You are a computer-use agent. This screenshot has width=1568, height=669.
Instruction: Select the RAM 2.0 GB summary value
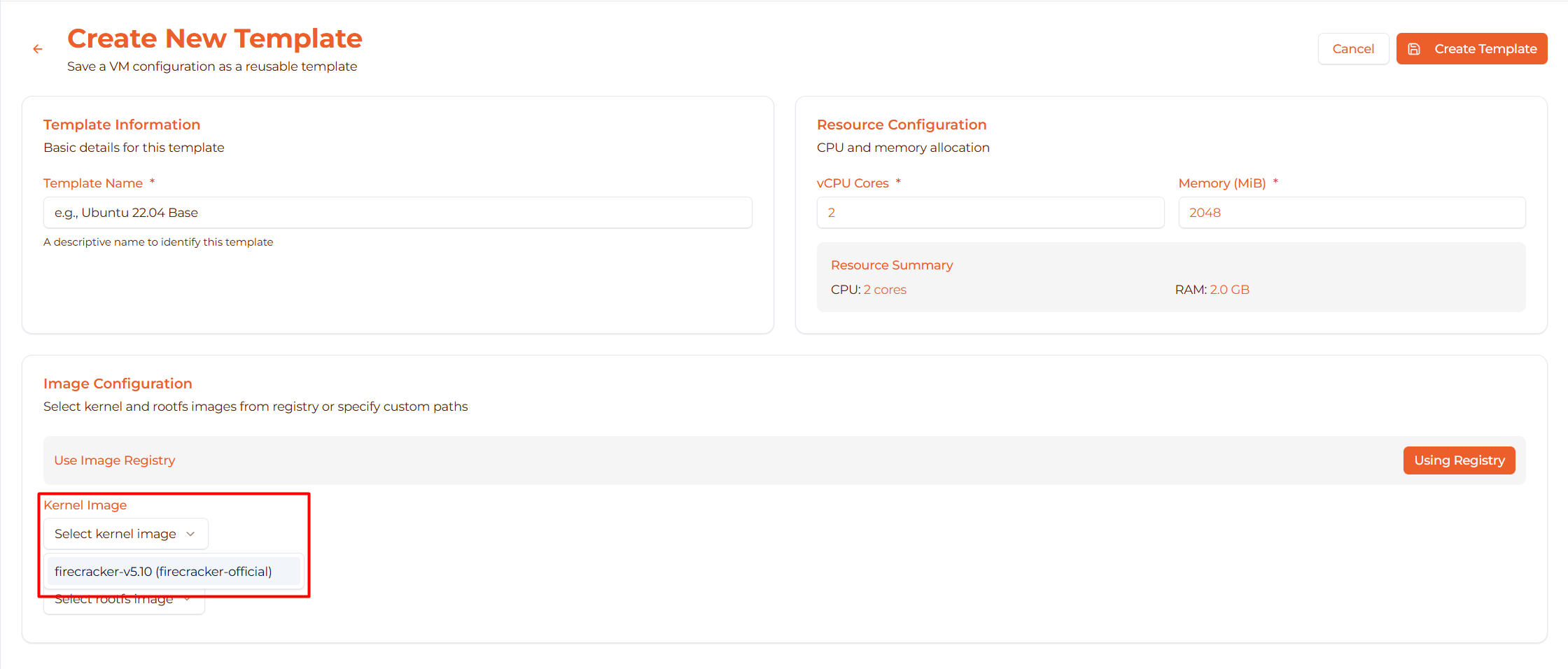pos(1229,290)
